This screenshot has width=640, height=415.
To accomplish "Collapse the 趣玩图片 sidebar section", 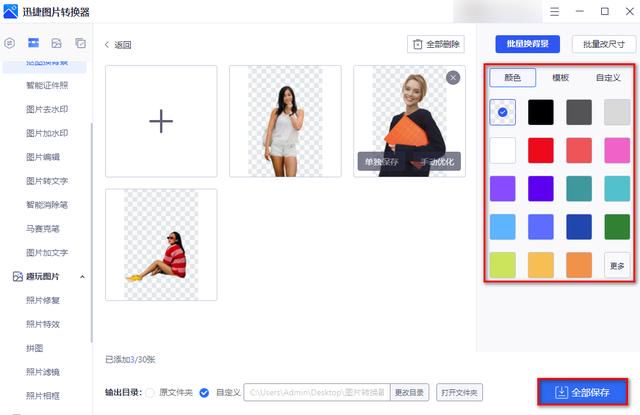I will [82, 277].
